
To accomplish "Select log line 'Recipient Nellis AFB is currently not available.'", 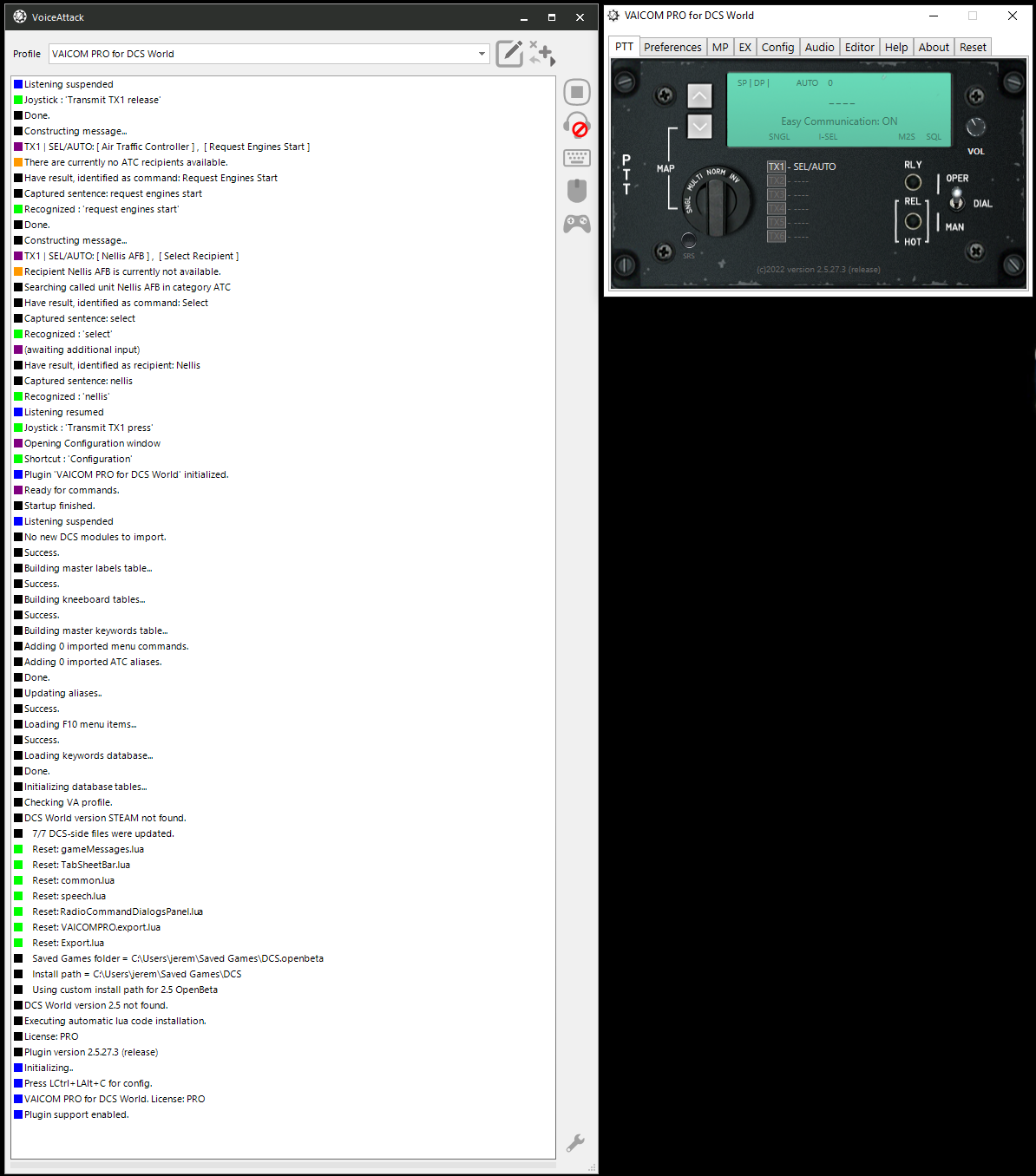I will (x=122, y=271).
